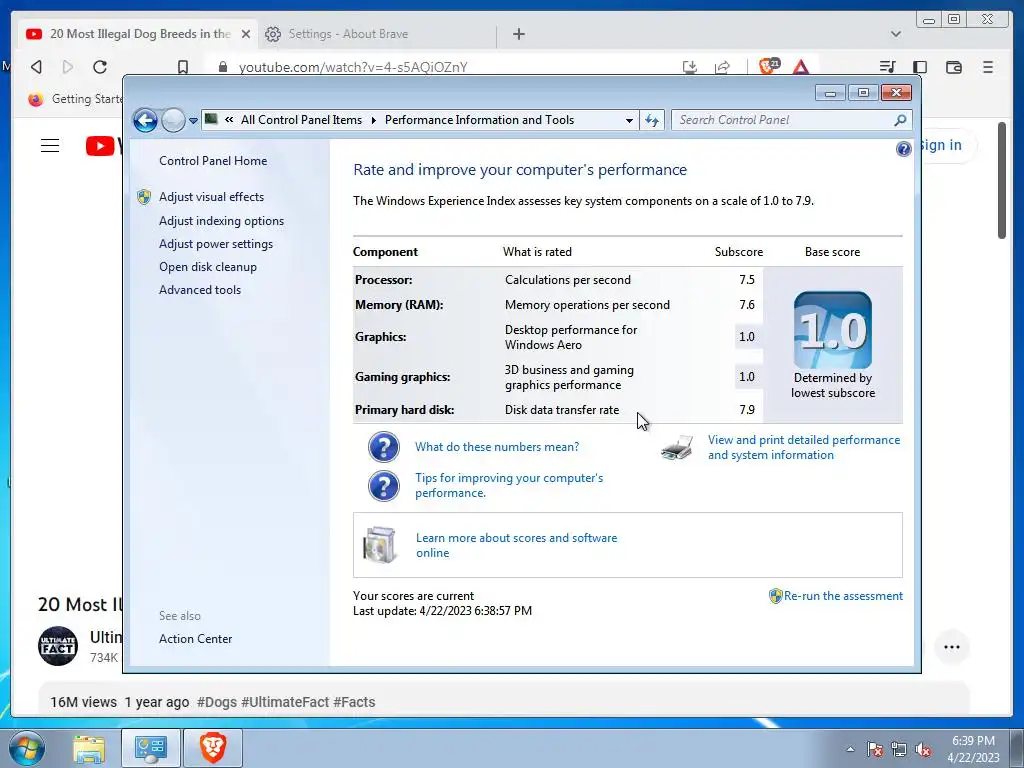The width and height of the screenshot is (1024, 768).
Task: Learn more about scores and software online
Action: pos(516,545)
